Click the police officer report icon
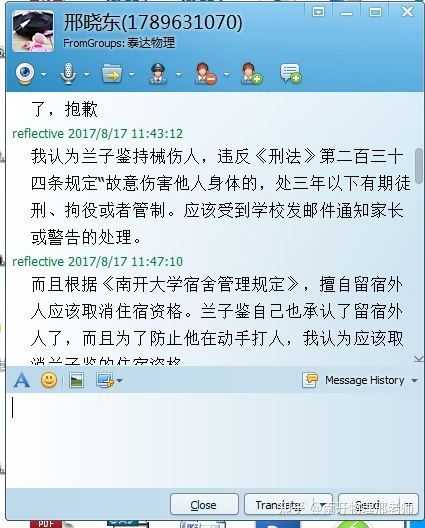 157,73
